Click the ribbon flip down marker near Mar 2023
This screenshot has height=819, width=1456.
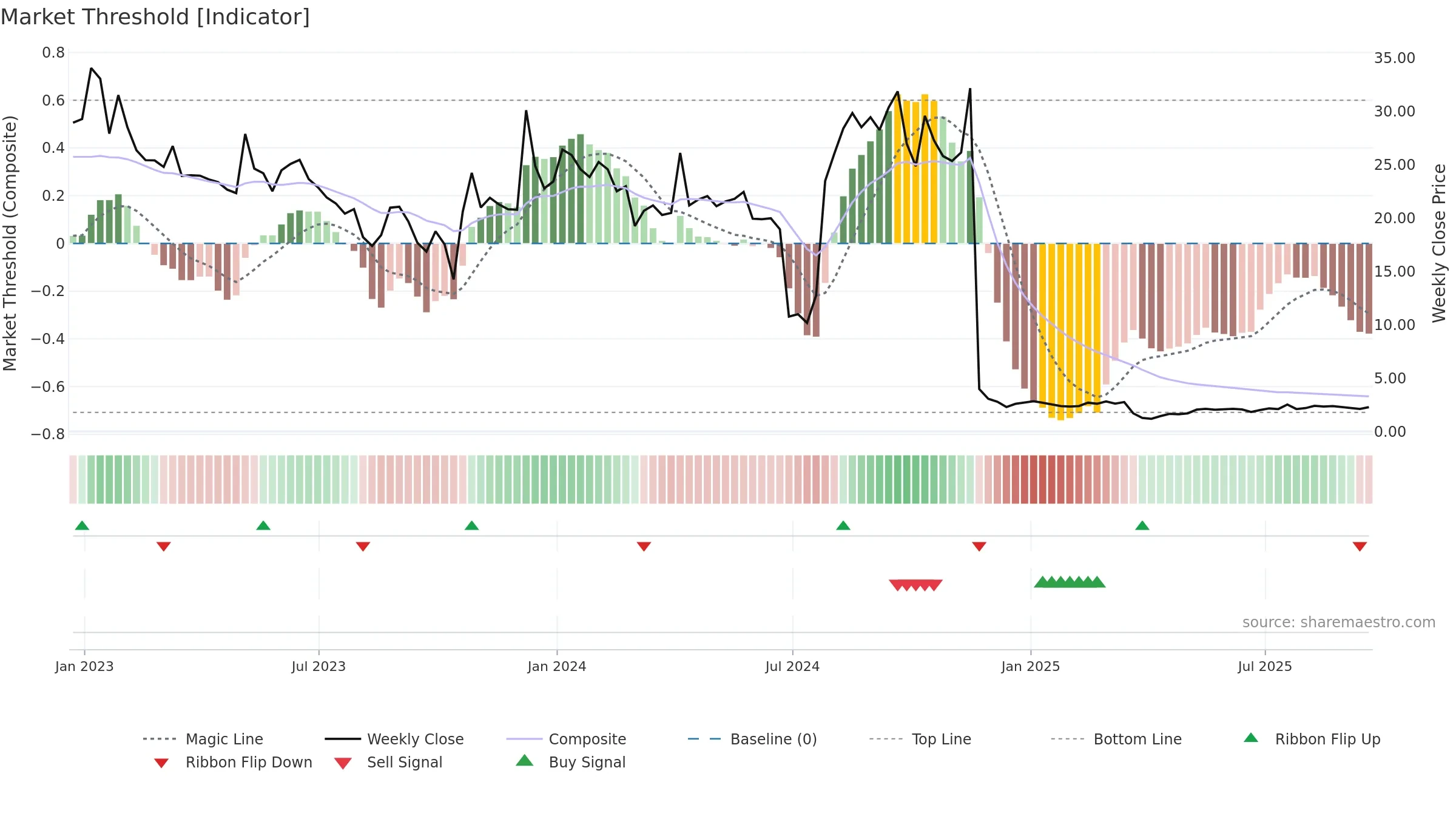tap(164, 547)
